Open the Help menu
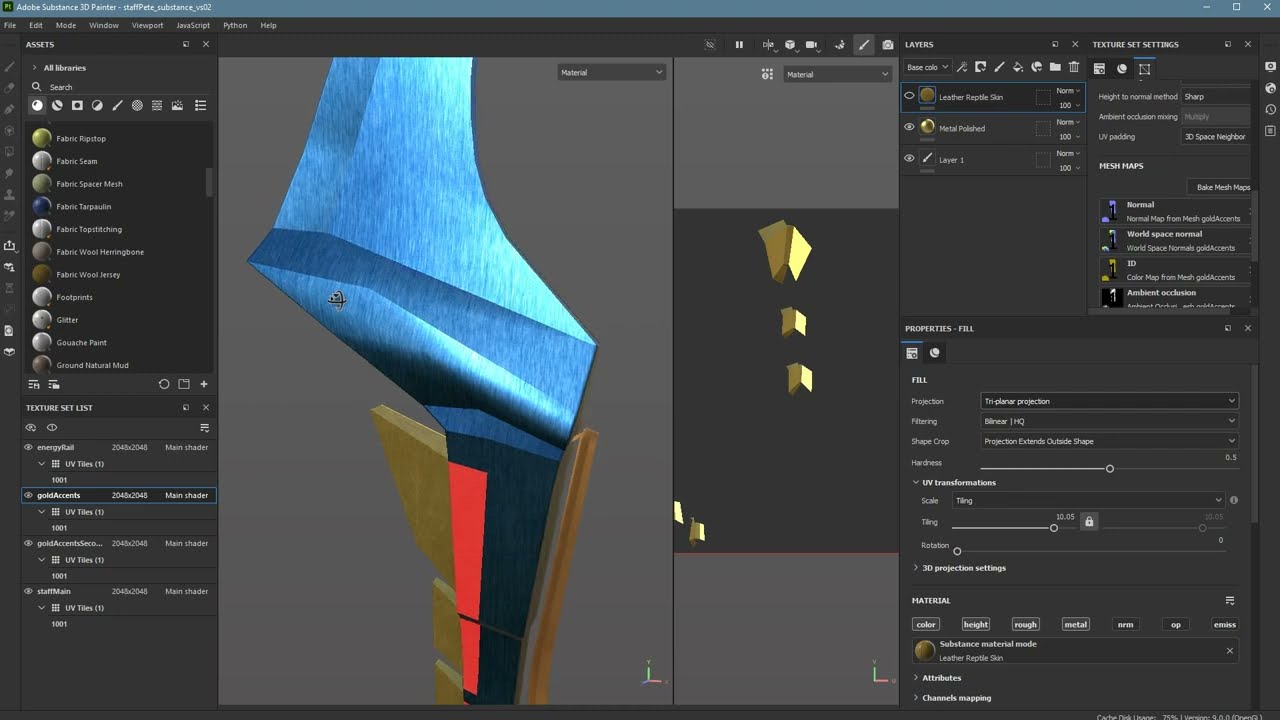The height and width of the screenshot is (720, 1280). [x=268, y=25]
